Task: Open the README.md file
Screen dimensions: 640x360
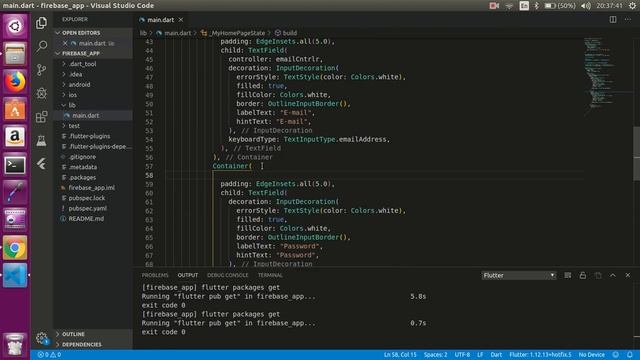Action: [93, 219]
